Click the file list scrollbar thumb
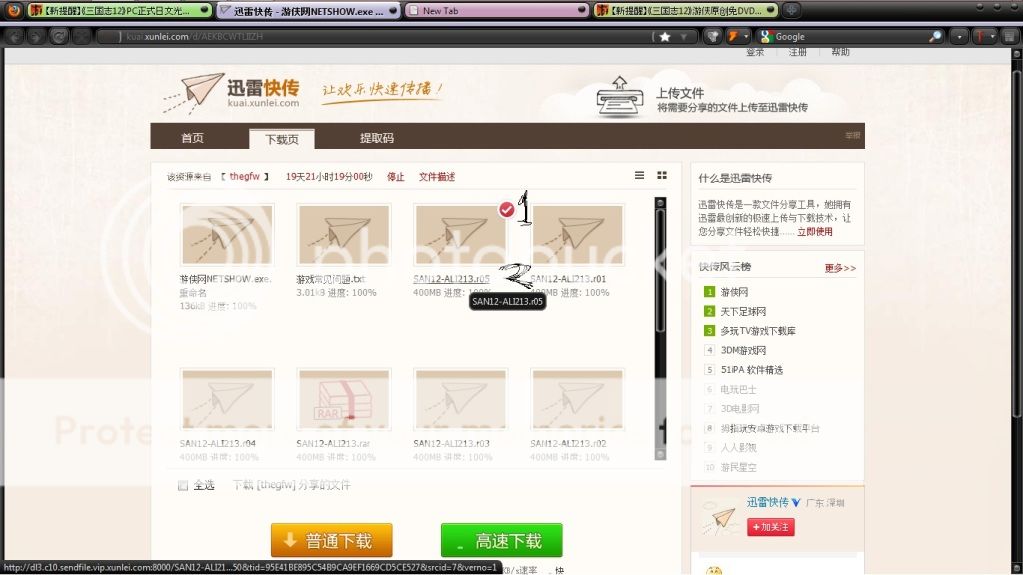 660,271
